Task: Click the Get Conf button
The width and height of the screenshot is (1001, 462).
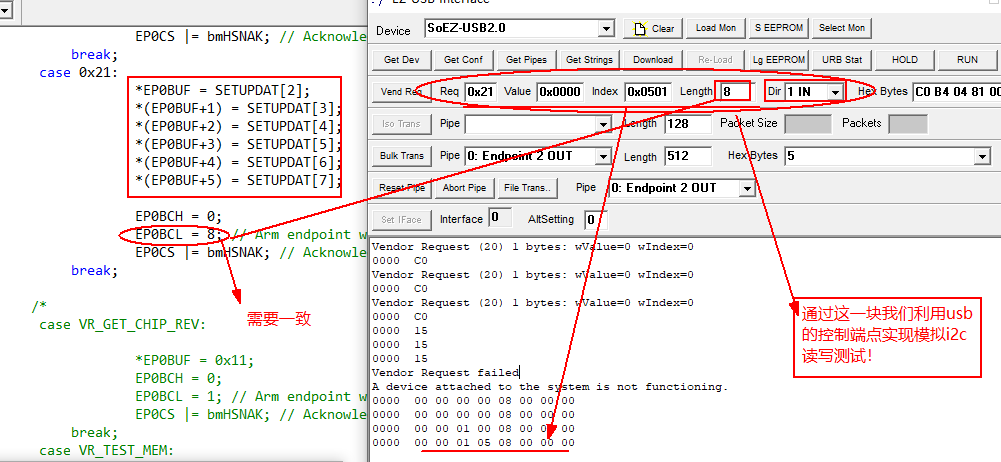Action: [x=463, y=60]
